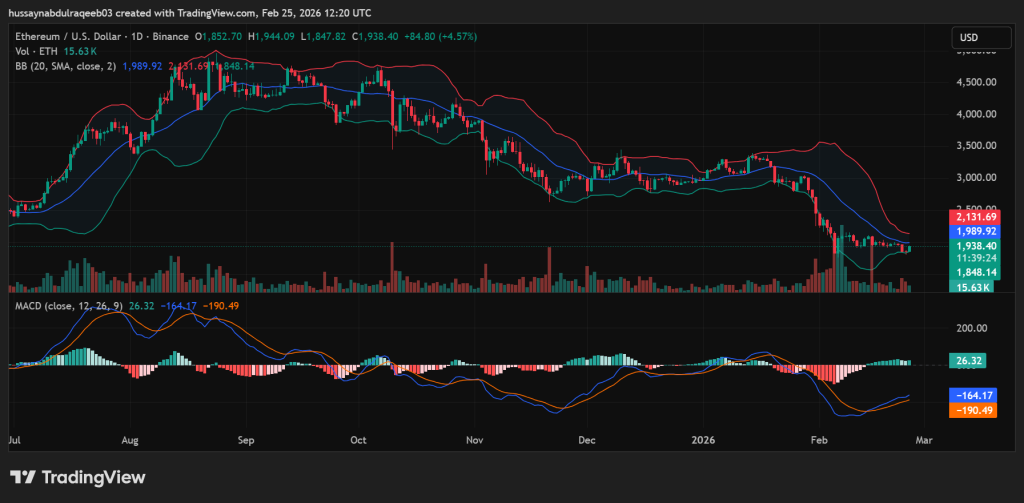Select the BB (20, SMA, close, 2) legend
The width and height of the screenshot is (1024, 503).
[x=64, y=66]
